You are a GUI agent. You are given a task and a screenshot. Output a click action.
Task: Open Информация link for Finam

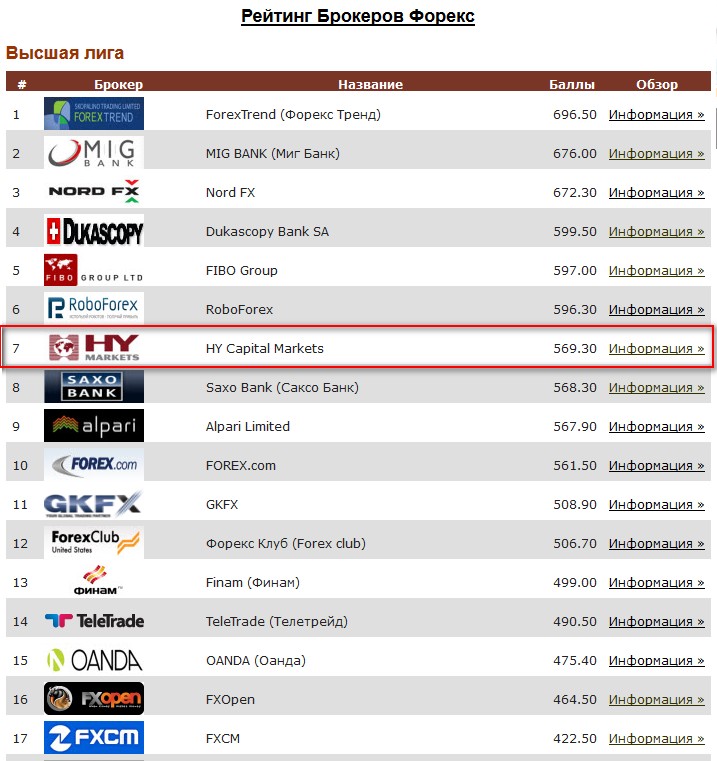656,582
